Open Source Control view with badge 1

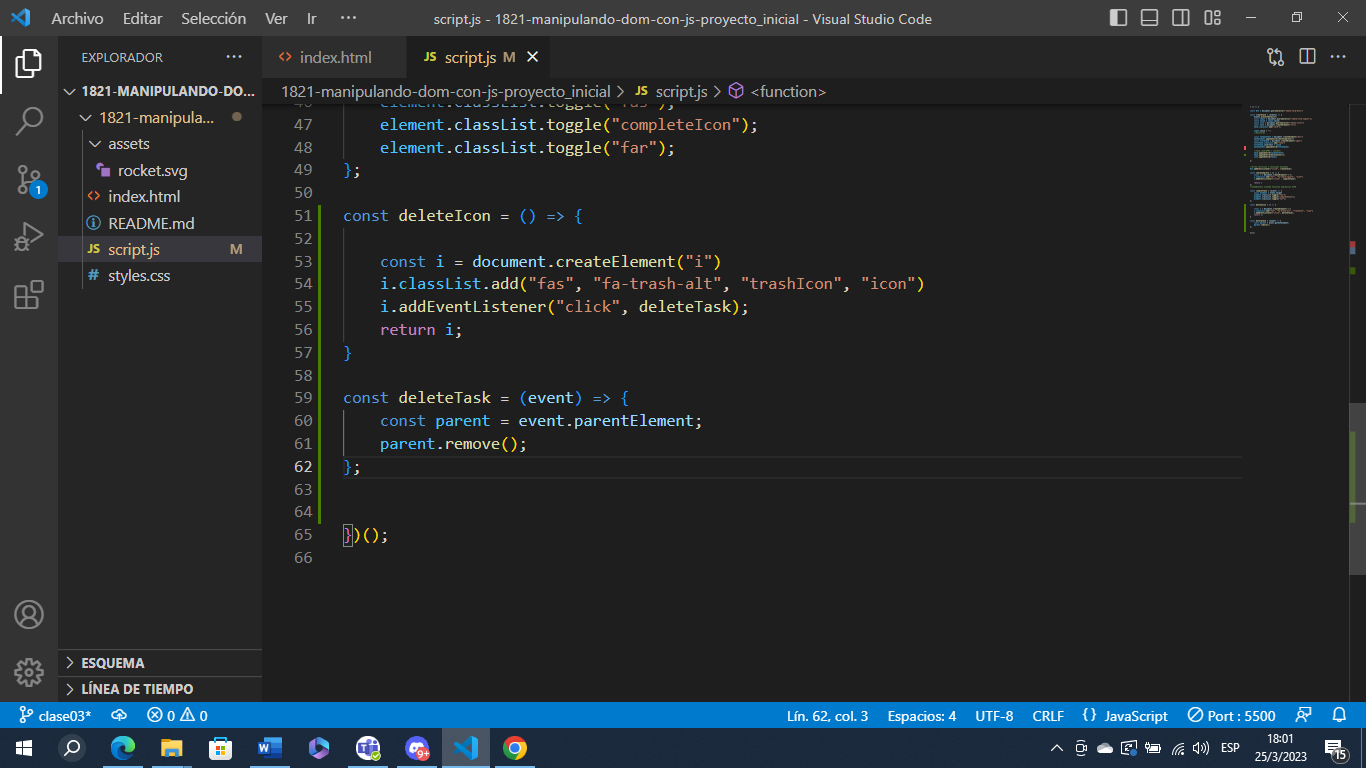point(29,180)
